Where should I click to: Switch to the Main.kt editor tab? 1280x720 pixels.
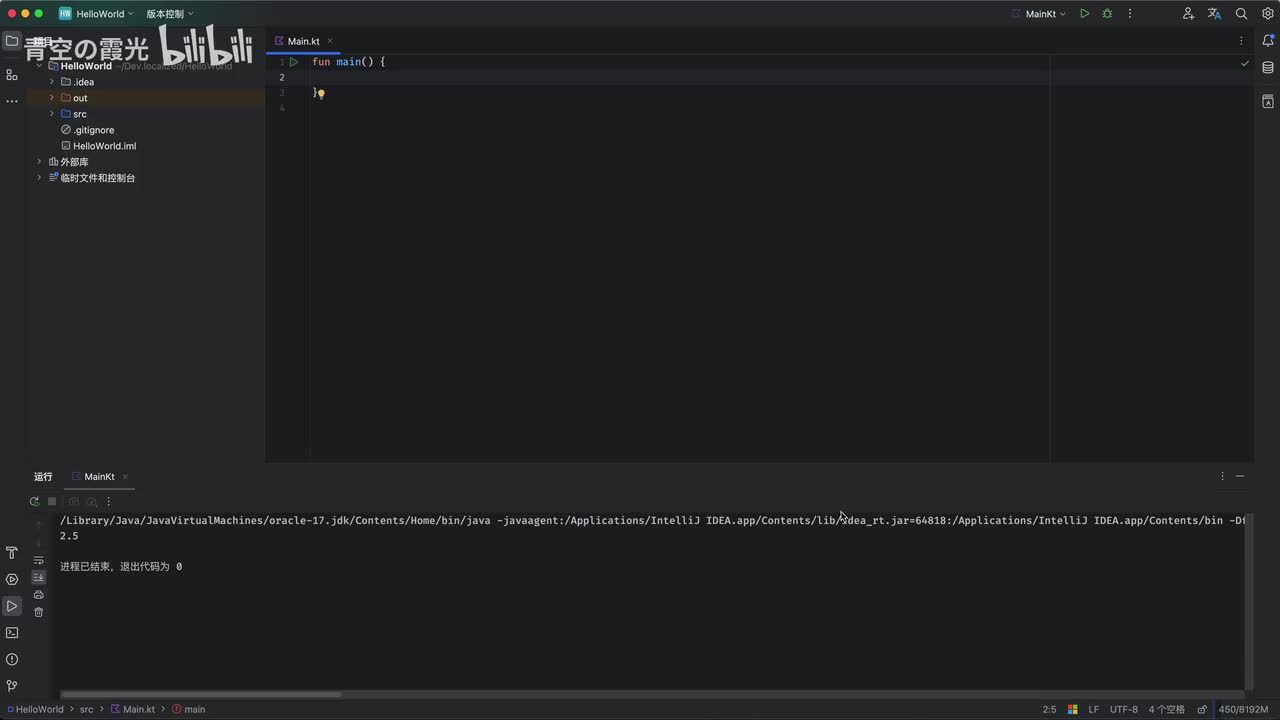[x=303, y=41]
